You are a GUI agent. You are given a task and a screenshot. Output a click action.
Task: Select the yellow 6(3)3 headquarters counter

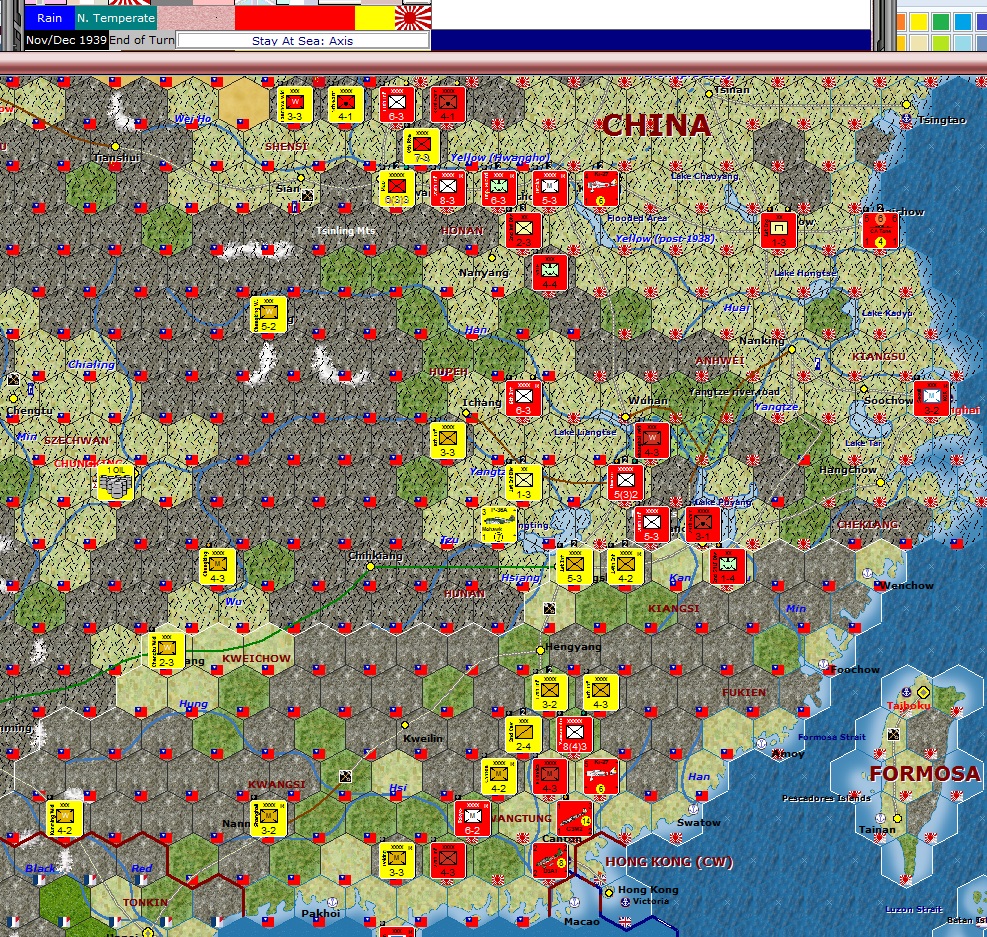coord(396,188)
